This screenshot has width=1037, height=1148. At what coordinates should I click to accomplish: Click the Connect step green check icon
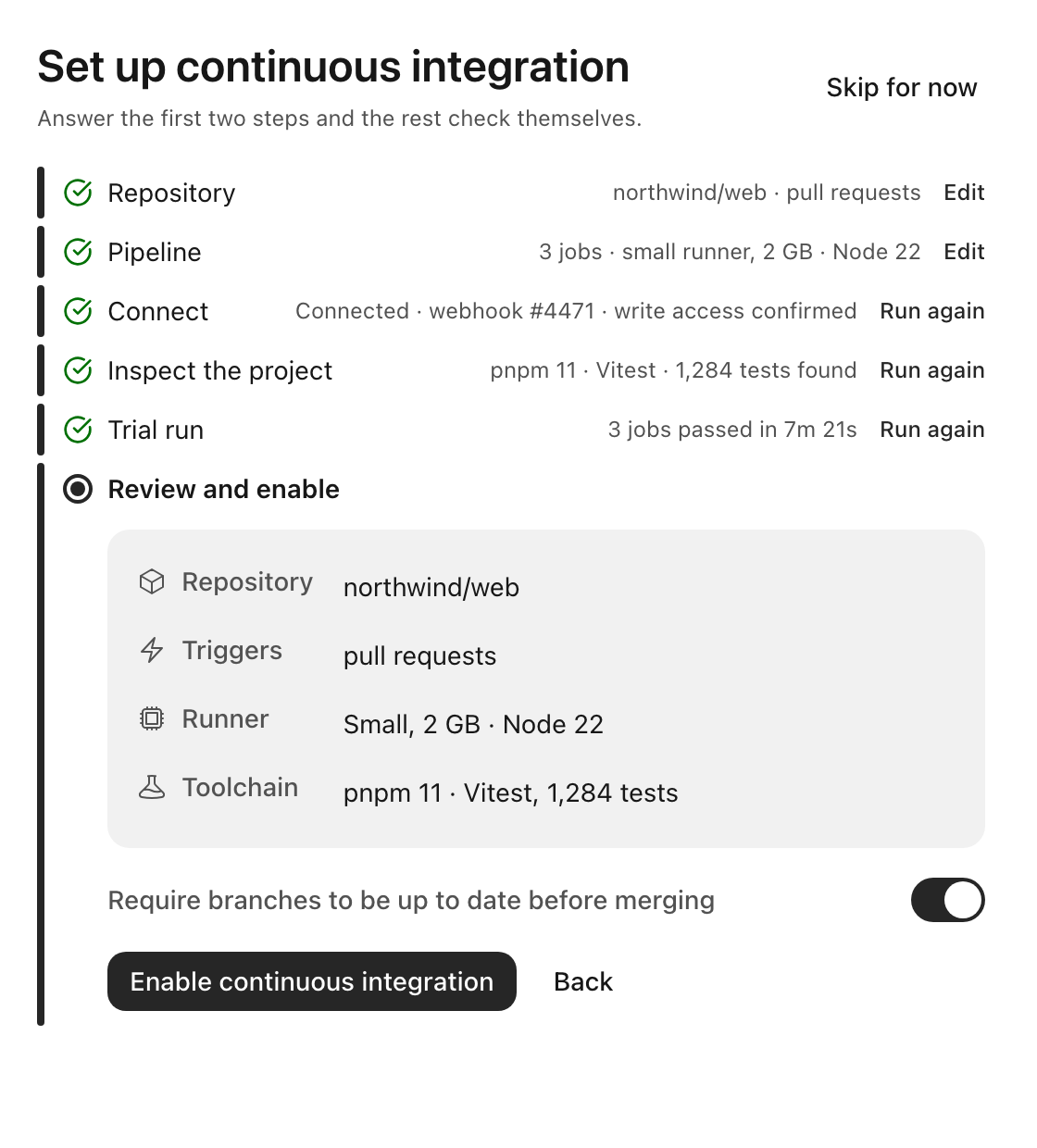point(78,311)
